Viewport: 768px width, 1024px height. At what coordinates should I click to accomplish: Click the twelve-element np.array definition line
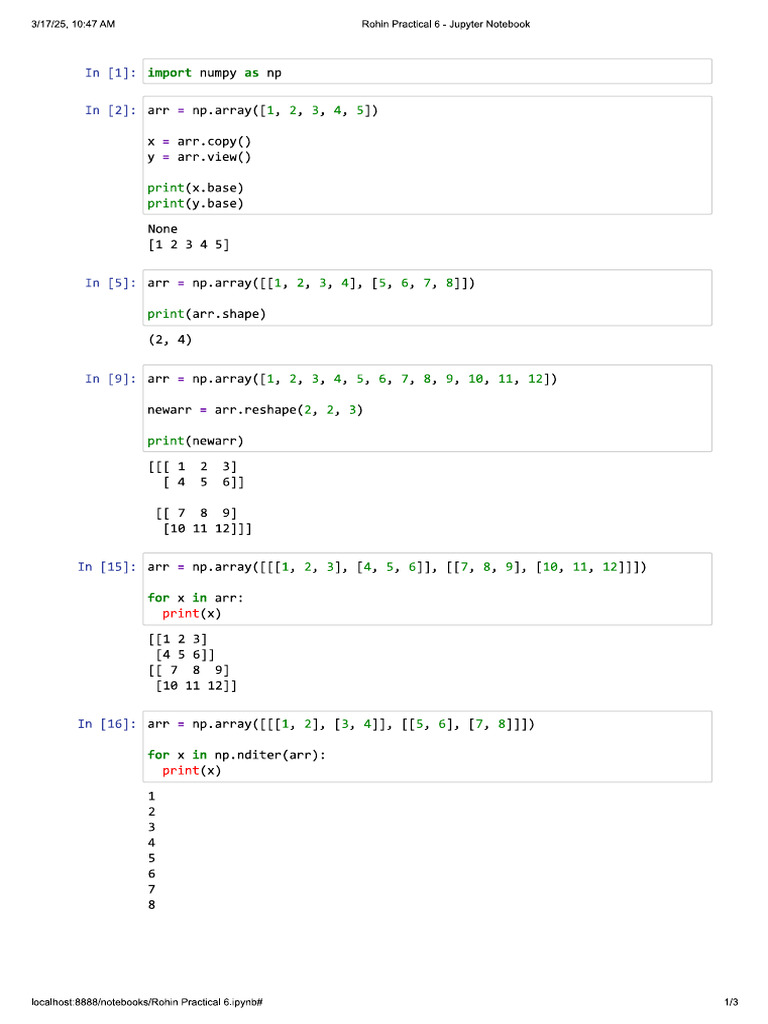tap(352, 379)
